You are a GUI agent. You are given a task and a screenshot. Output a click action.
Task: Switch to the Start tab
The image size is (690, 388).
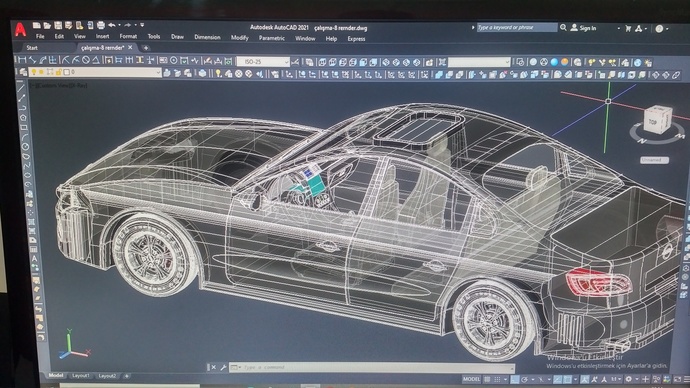click(x=32, y=48)
